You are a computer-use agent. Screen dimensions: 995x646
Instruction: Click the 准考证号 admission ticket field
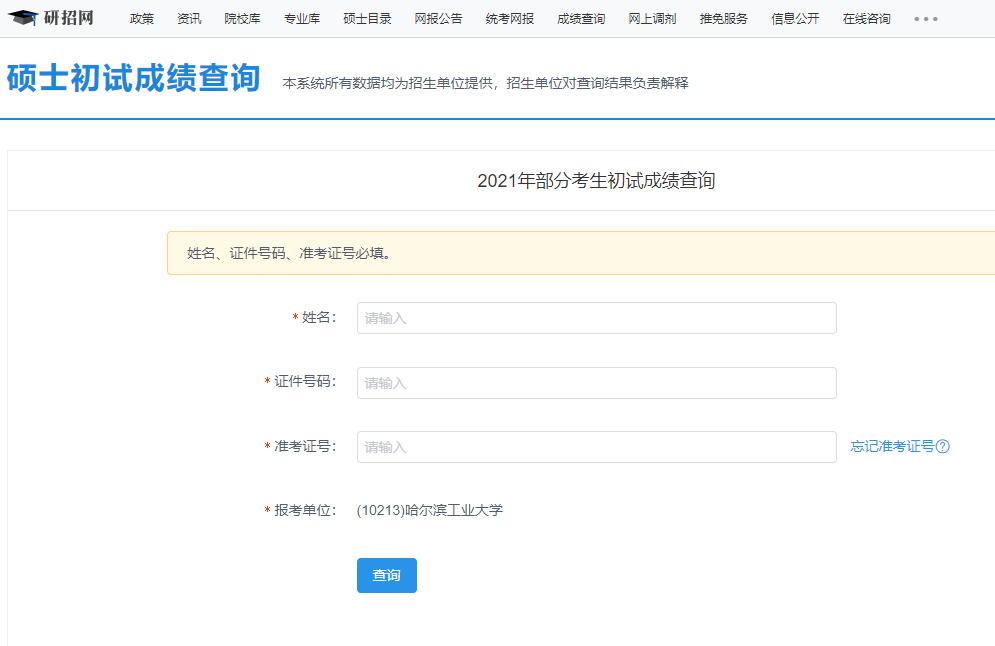596,447
